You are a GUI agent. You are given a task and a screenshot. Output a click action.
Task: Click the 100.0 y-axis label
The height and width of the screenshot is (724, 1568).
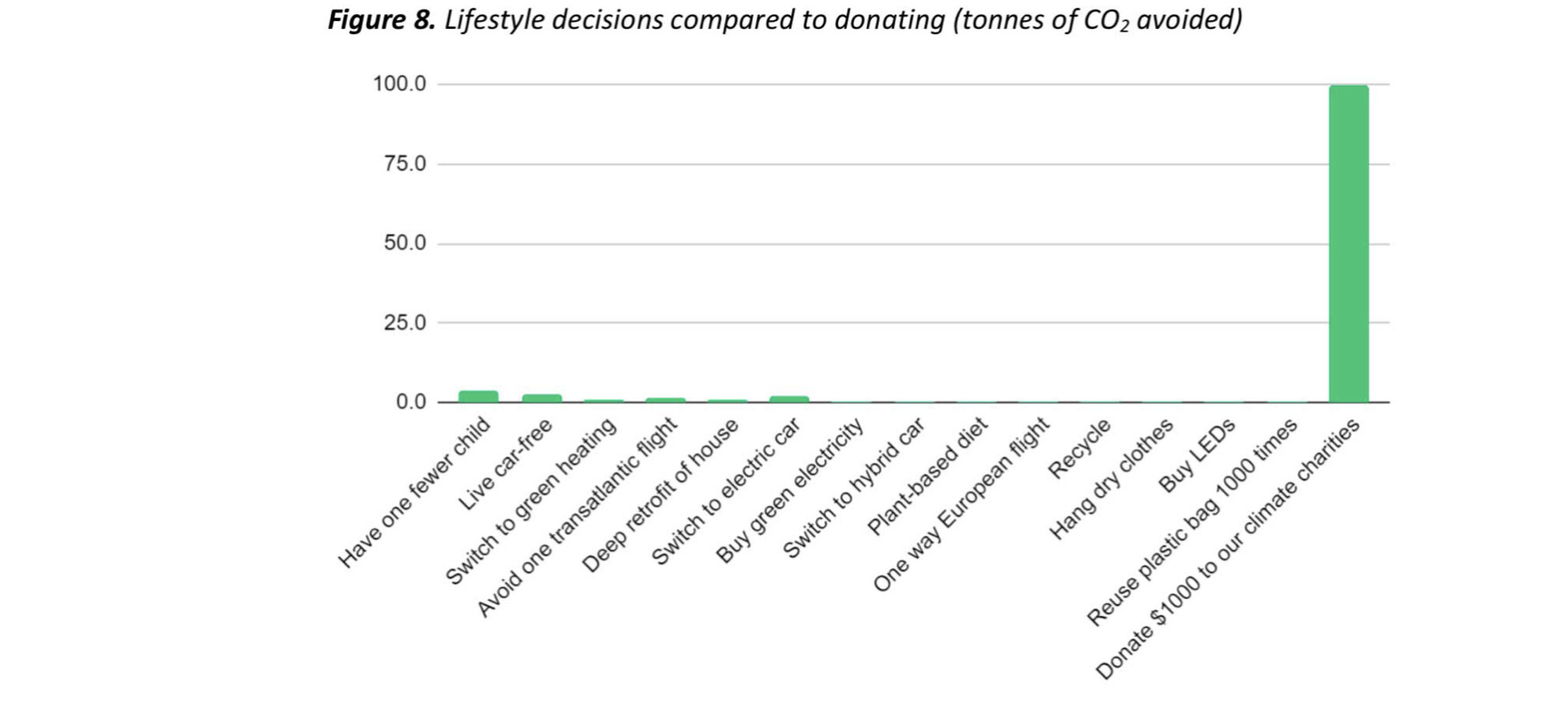[x=400, y=84]
